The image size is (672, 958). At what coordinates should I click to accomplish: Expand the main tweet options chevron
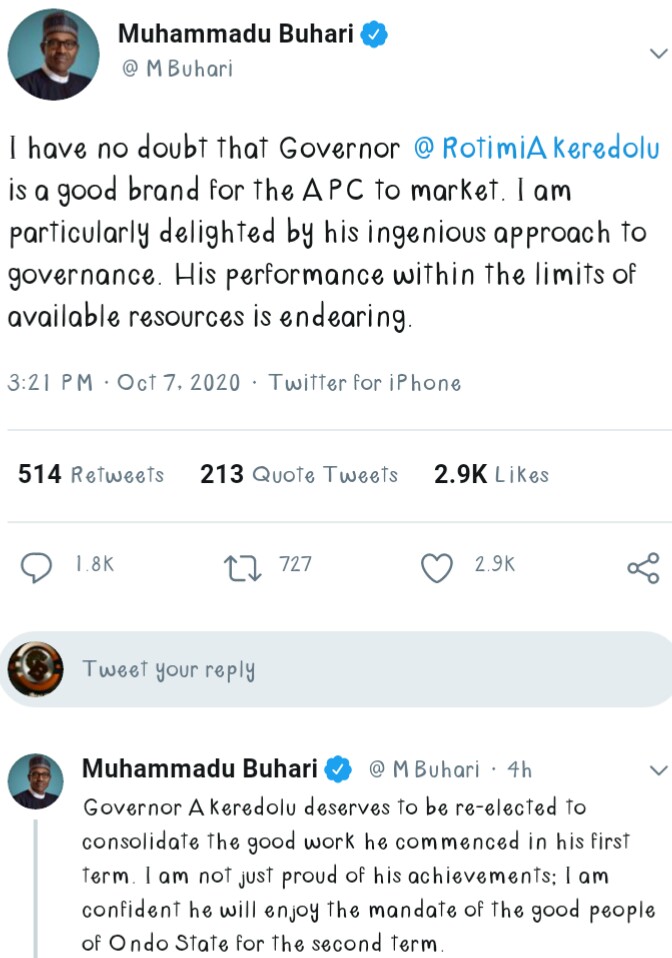[657, 50]
